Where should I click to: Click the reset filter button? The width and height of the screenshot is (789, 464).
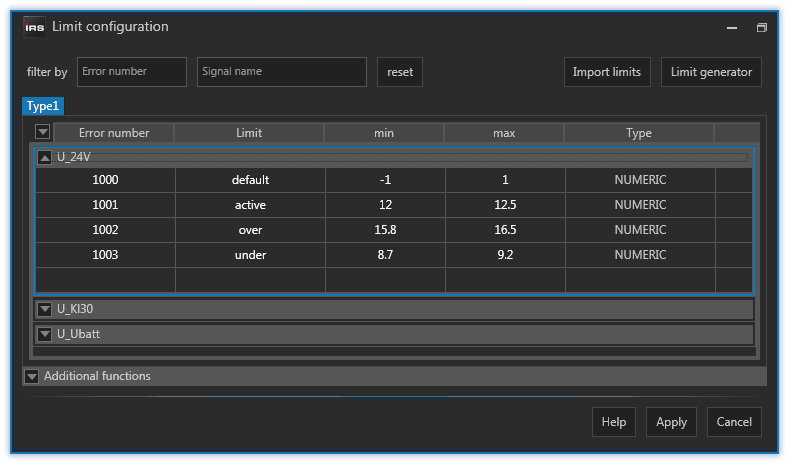(400, 72)
